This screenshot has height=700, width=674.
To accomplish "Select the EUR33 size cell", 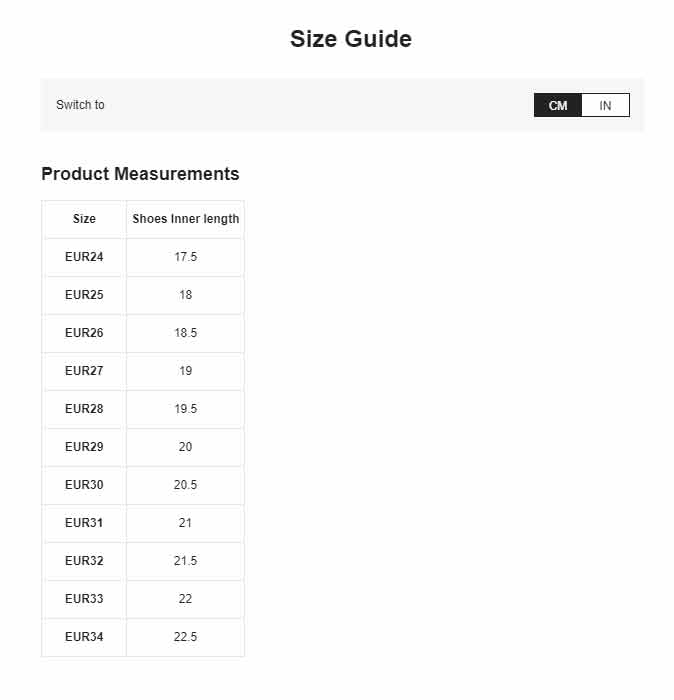I will (x=84, y=598).
